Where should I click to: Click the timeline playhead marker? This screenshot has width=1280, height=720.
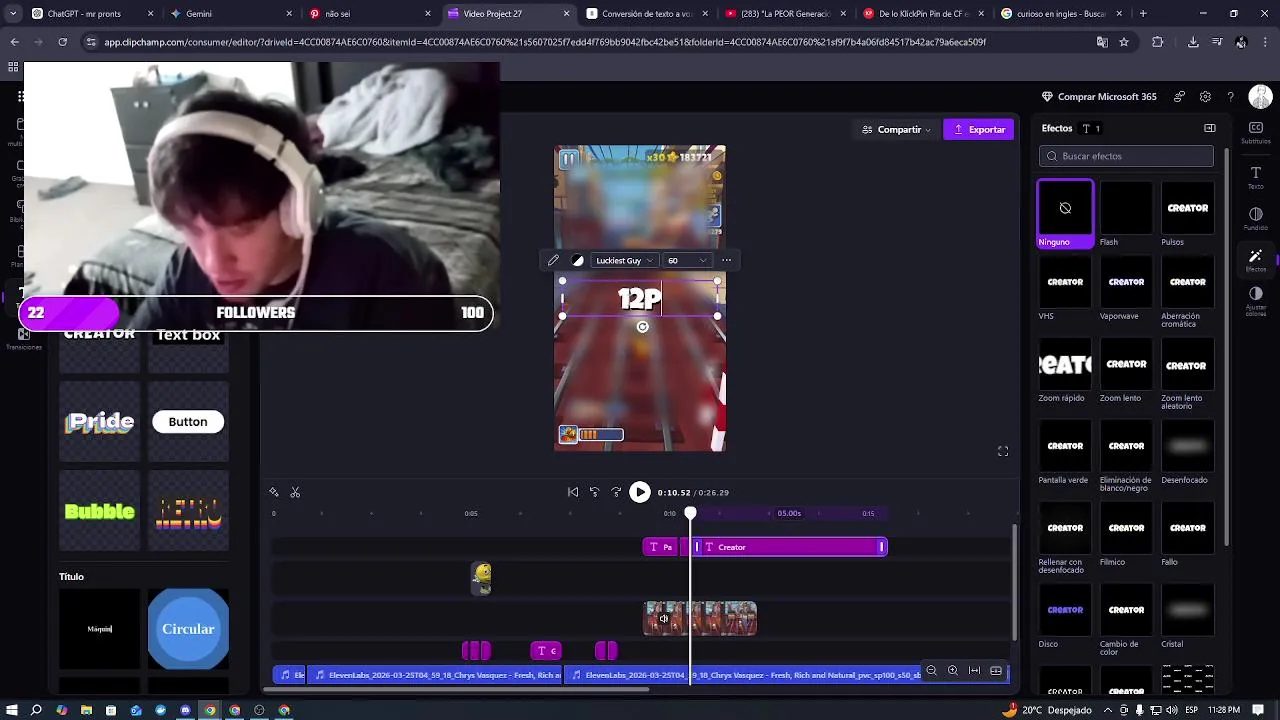(690, 513)
